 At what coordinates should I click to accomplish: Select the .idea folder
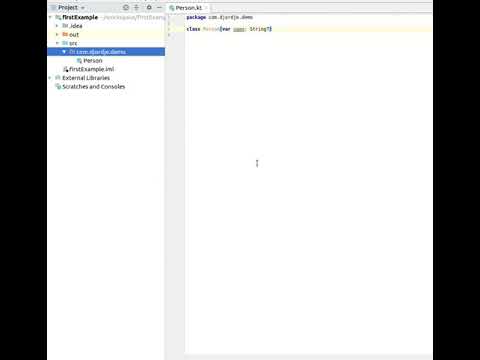click(x=76, y=26)
